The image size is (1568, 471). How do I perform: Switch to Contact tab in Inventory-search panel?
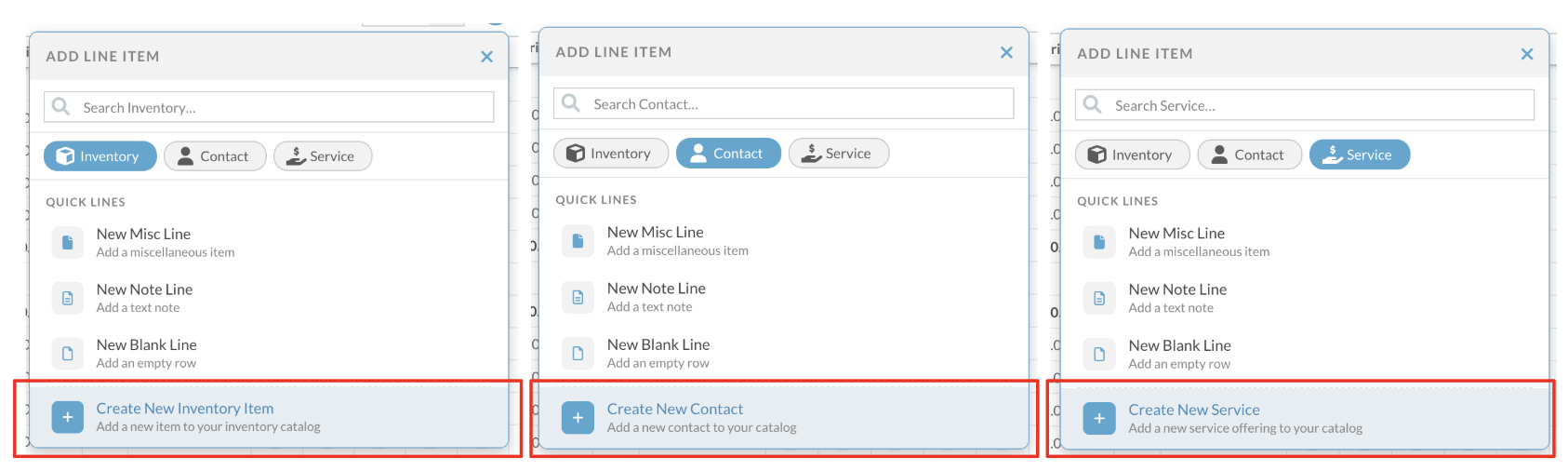tap(215, 156)
